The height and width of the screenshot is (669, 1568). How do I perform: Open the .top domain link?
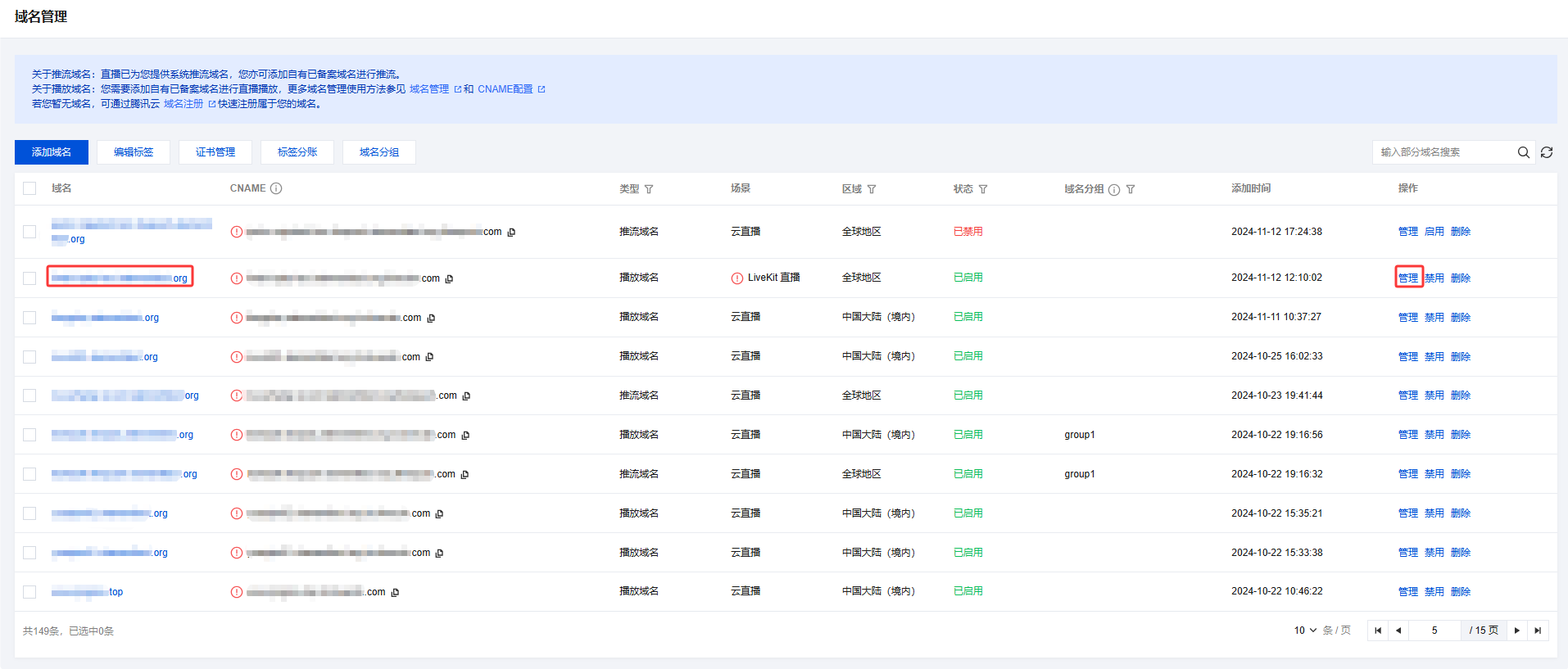[87, 592]
